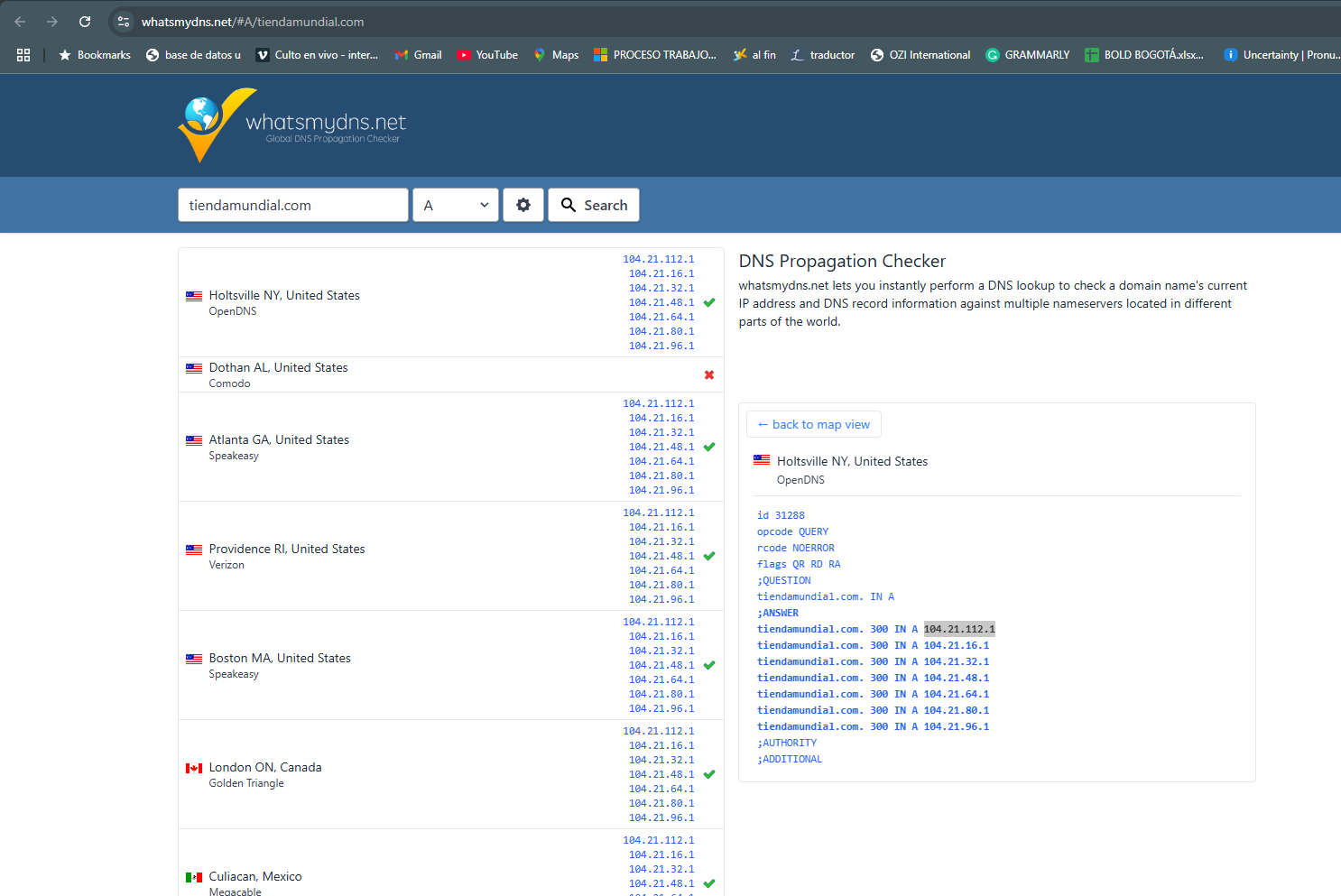
Task: Select Culiacan, Mexico server row
Action: (451, 863)
